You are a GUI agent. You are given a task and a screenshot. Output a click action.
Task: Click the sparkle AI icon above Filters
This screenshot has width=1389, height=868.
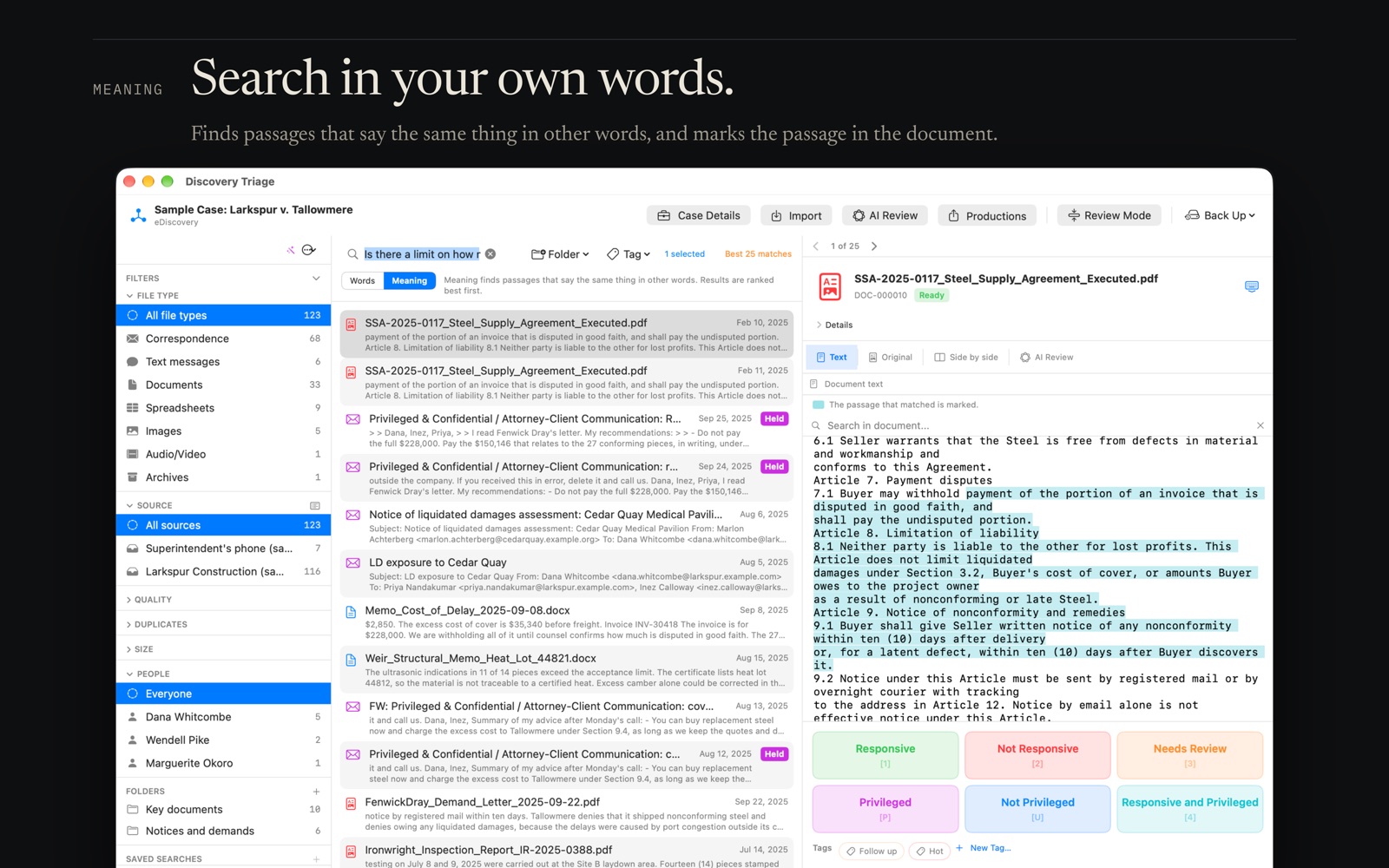coord(291,250)
